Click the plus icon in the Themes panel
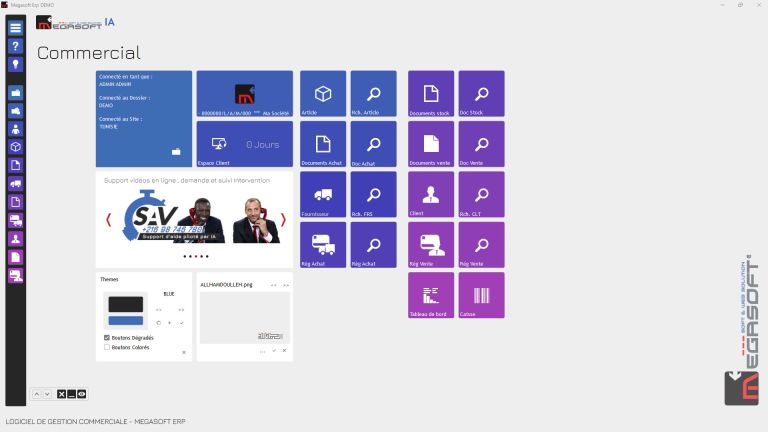 pyautogui.click(x=170, y=323)
